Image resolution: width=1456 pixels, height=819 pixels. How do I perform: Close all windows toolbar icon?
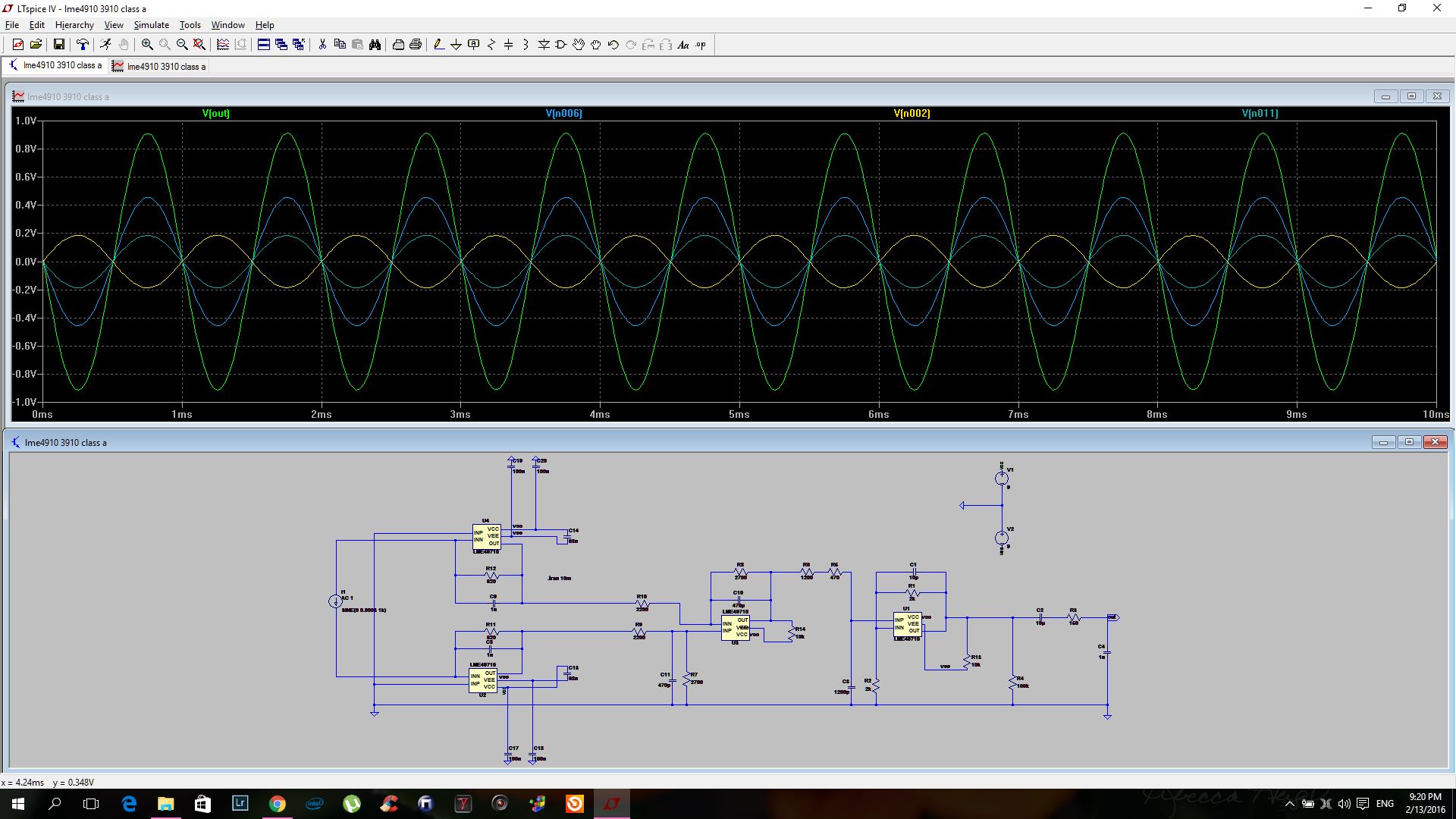click(x=299, y=45)
